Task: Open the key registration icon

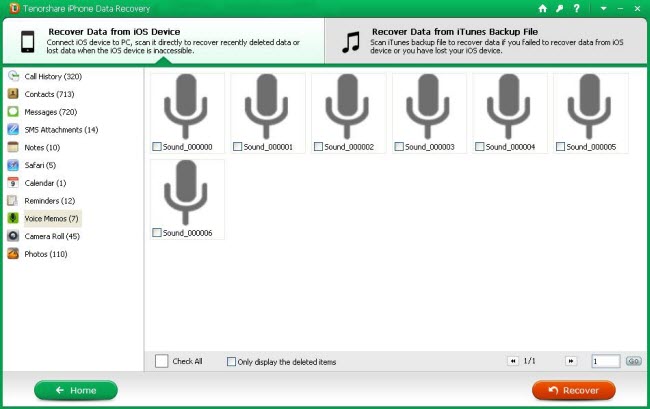Action: (x=560, y=8)
